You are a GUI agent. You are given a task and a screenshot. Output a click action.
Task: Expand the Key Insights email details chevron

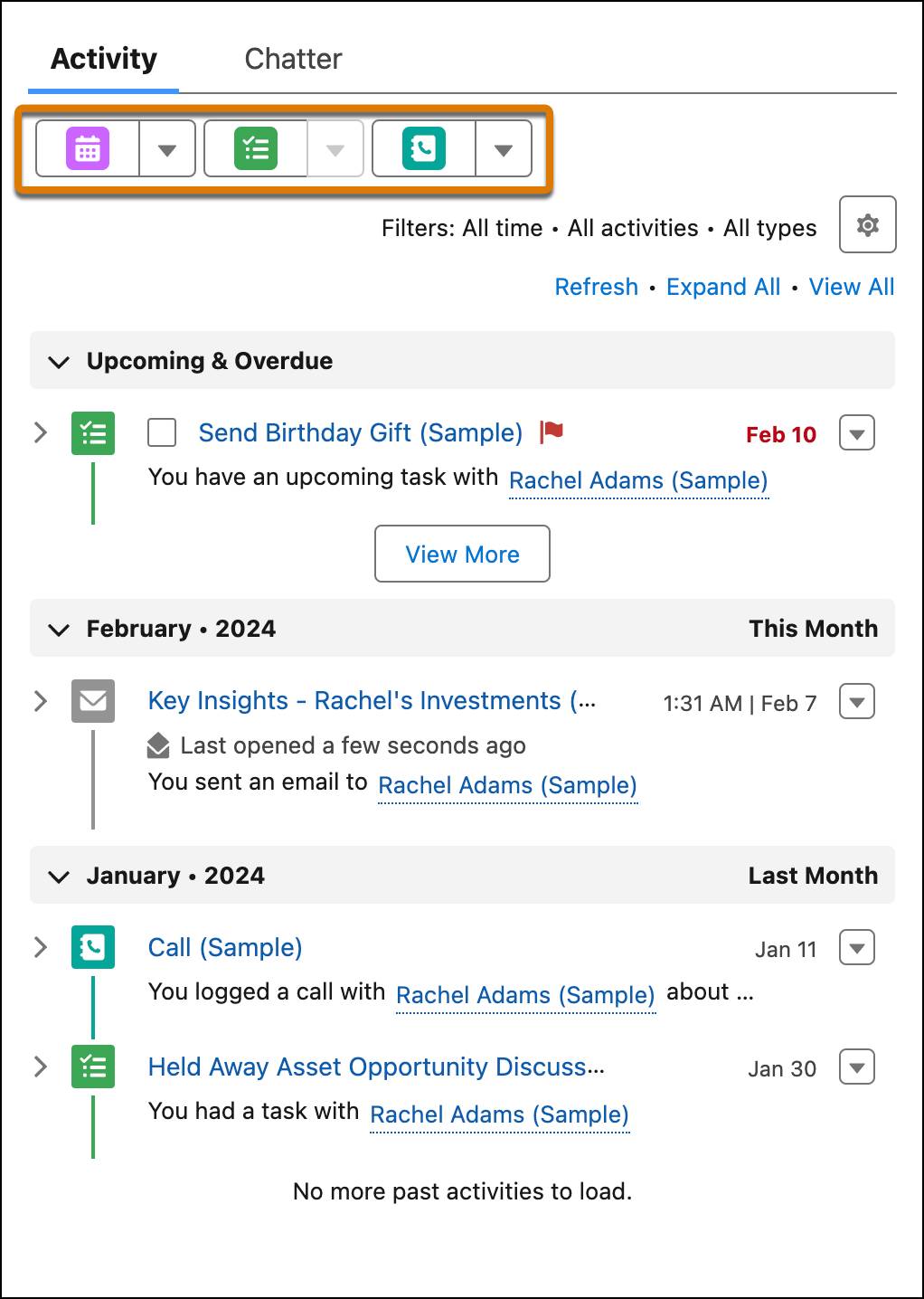[40, 698]
